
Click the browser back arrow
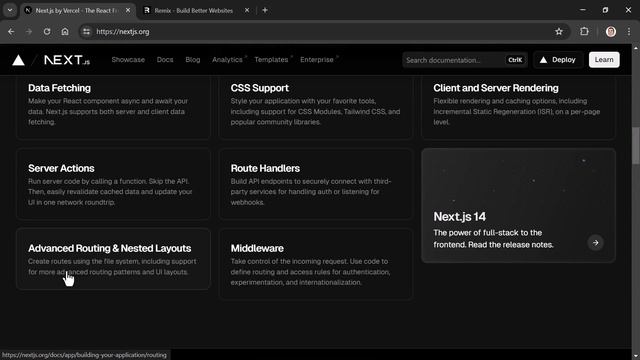[x=11, y=31]
